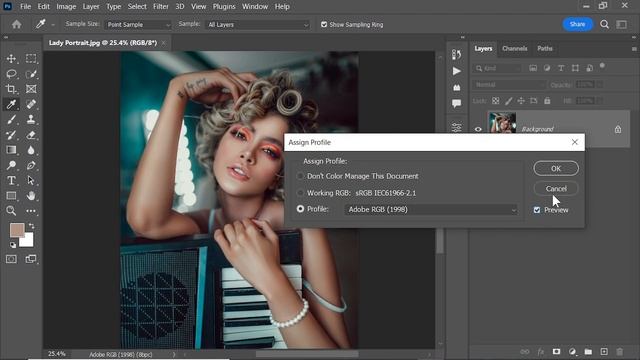Toggle the Preview checkbox
The height and width of the screenshot is (360, 640).
point(537,210)
